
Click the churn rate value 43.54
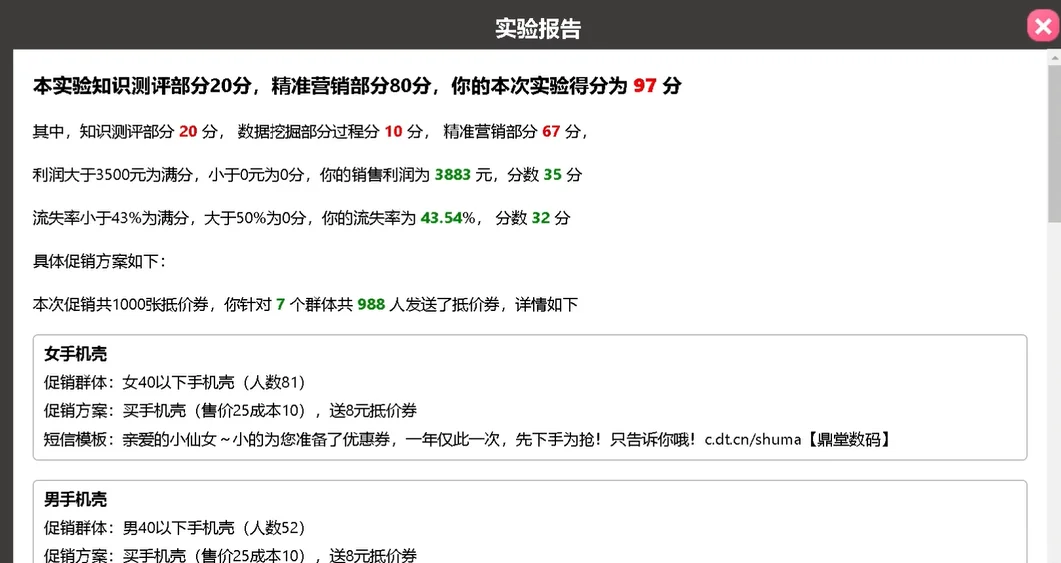[x=441, y=218]
